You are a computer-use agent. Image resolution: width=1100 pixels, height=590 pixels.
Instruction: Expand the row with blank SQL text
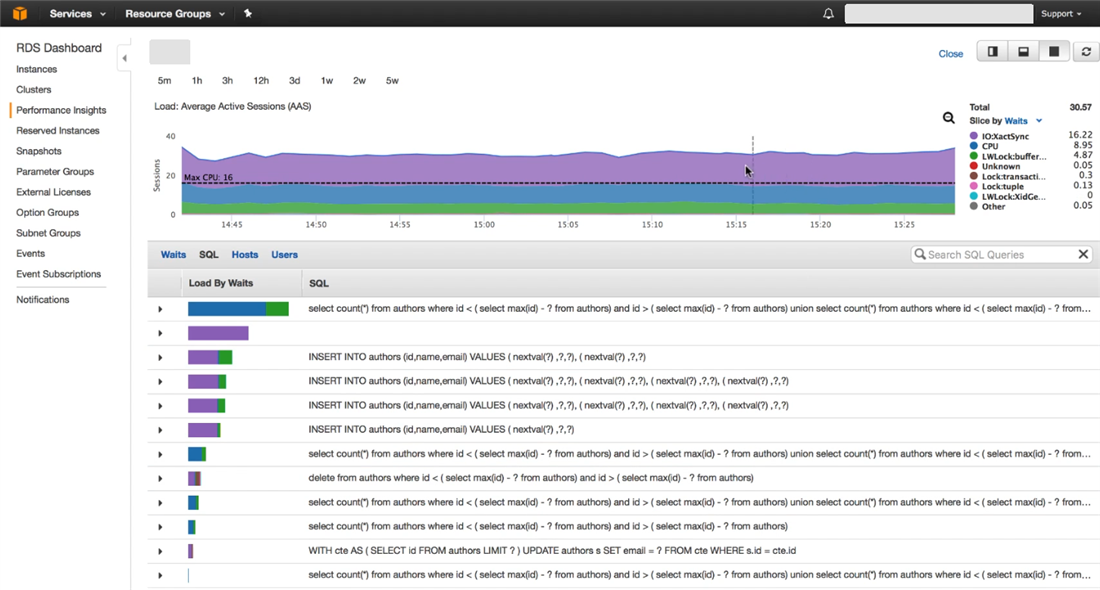[160, 333]
